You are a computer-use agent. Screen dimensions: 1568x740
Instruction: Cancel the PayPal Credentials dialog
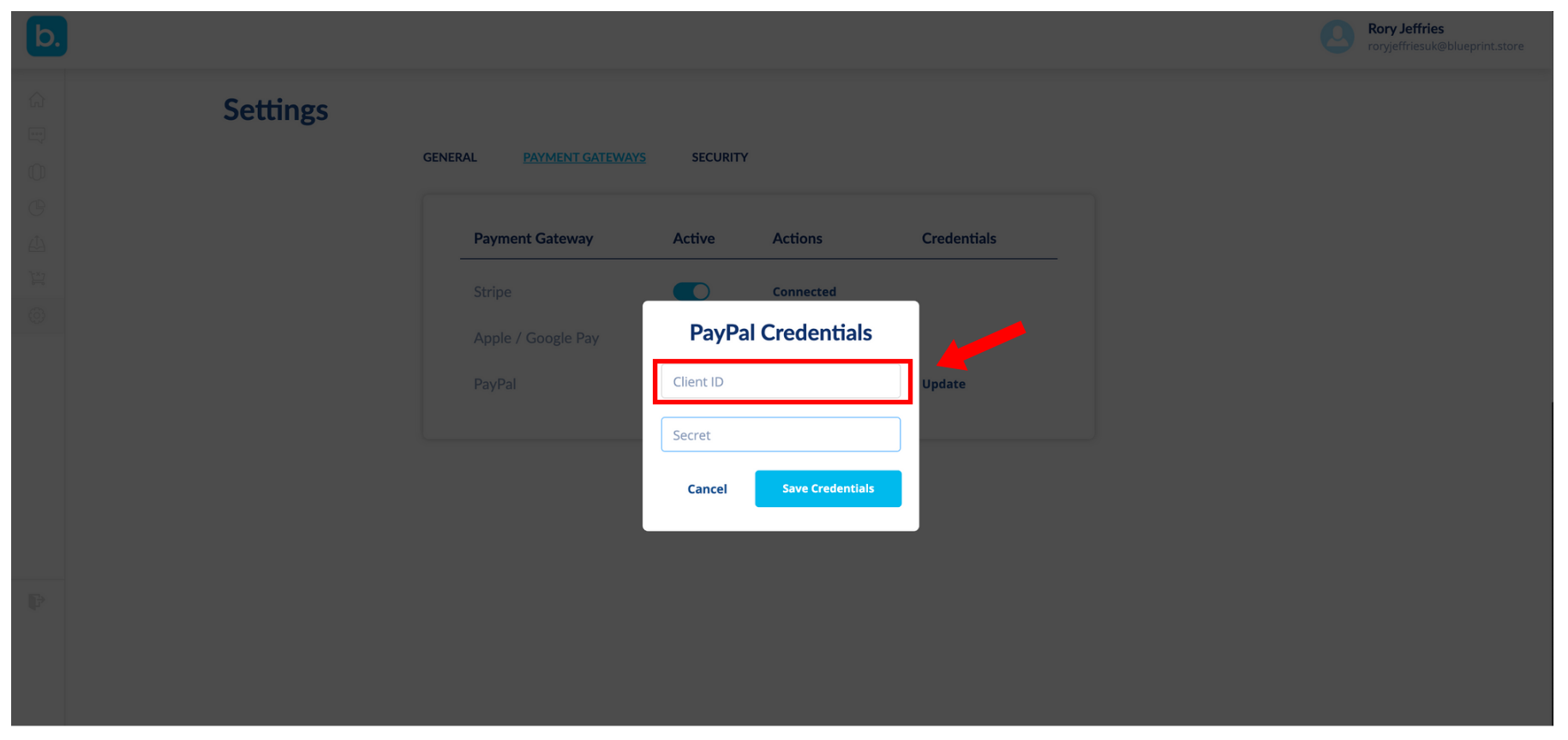[707, 489]
